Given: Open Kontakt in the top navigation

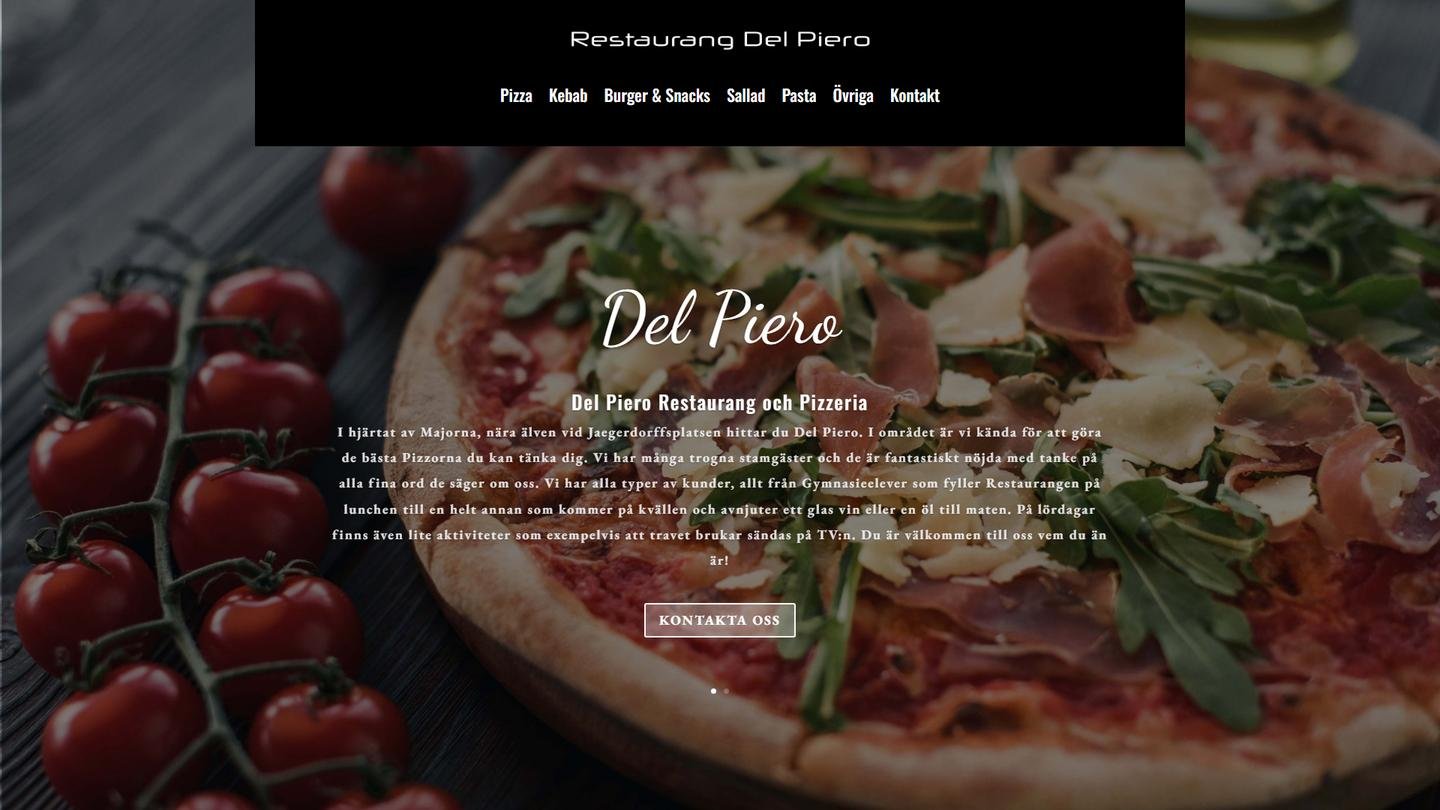Looking at the screenshot, I should 915,96.
